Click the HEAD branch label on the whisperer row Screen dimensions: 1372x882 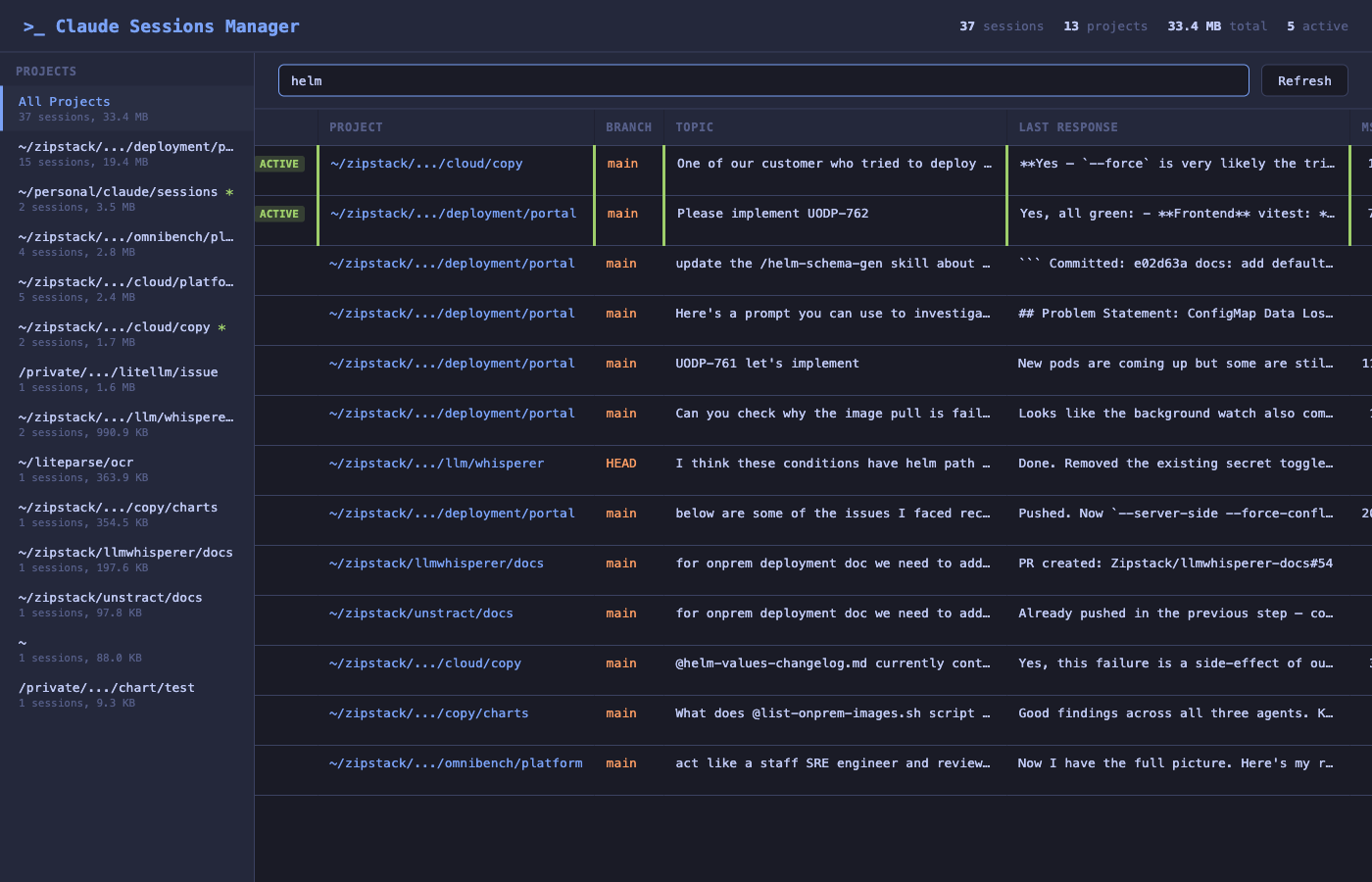coord(621,463)
